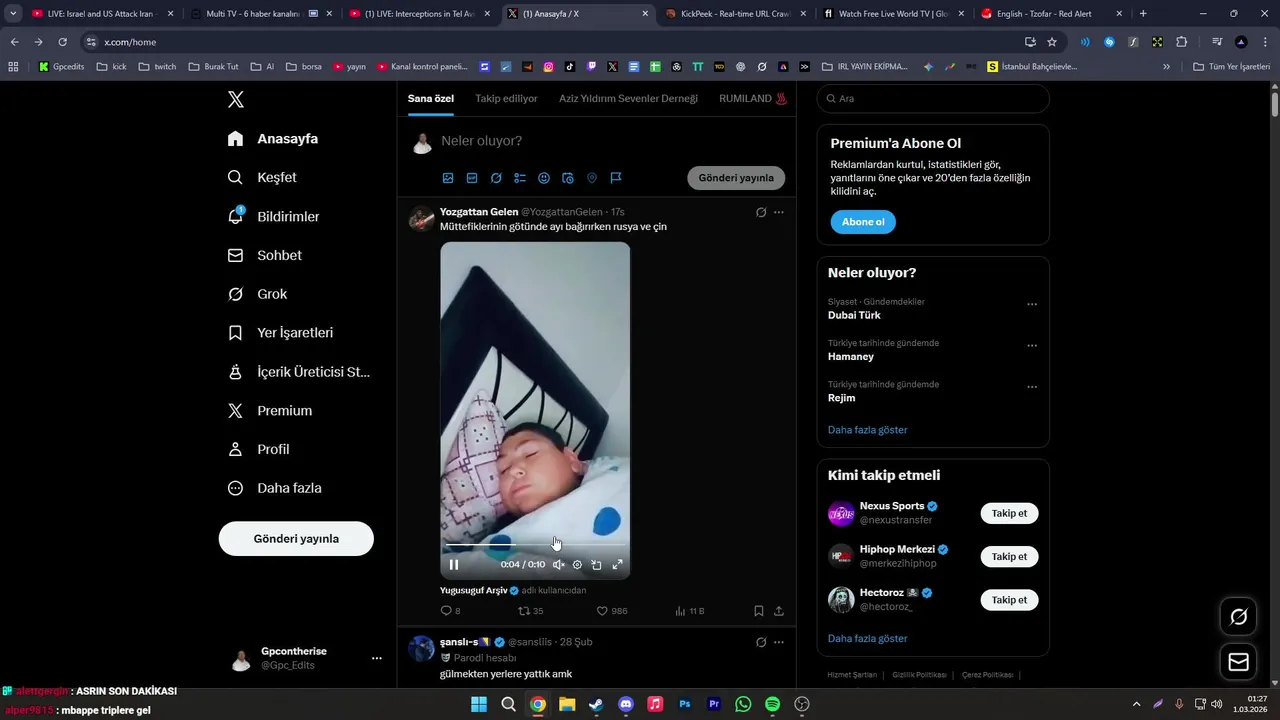
Task: Focus the Ara search field
Action: [x=933, y=99]
